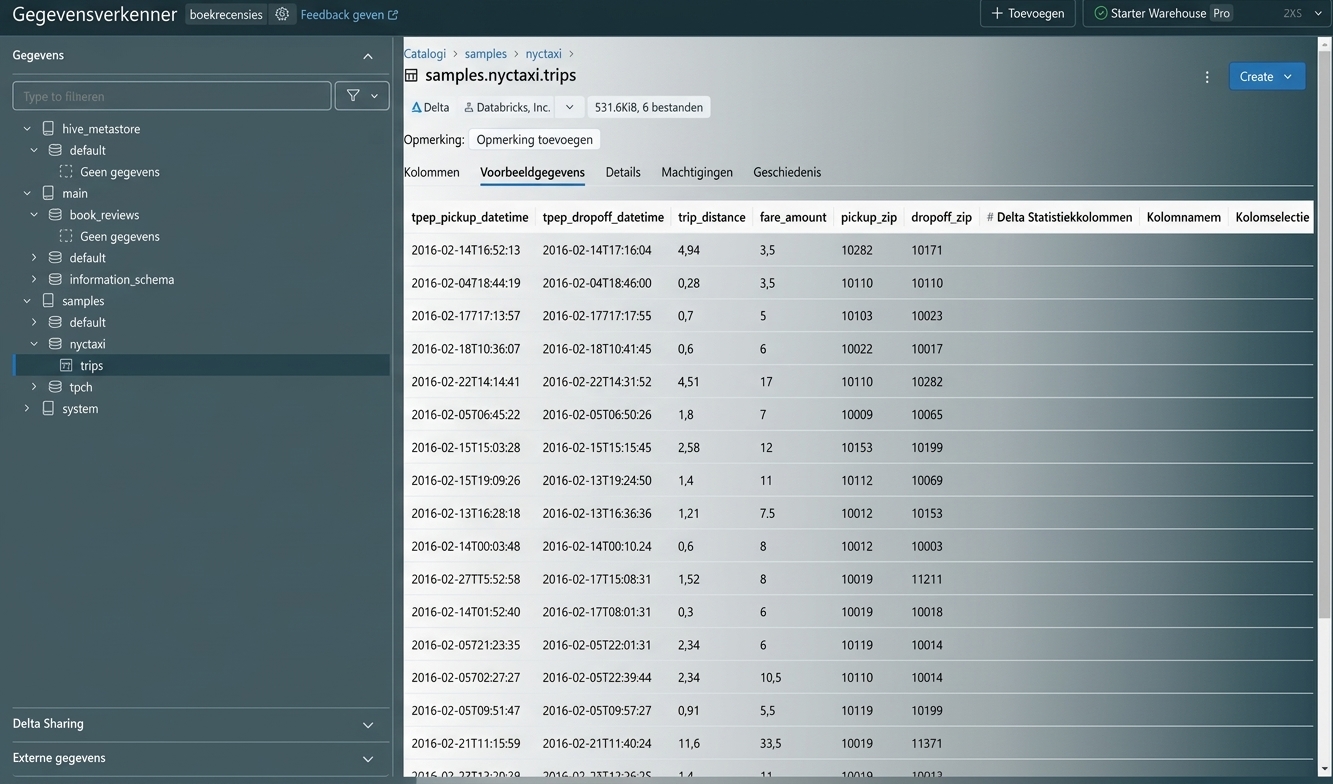Click the hive_metastore catalog icon
The width and height of the screenshot is (1333, 784).
pyautogui.click(x=48, y=129)
